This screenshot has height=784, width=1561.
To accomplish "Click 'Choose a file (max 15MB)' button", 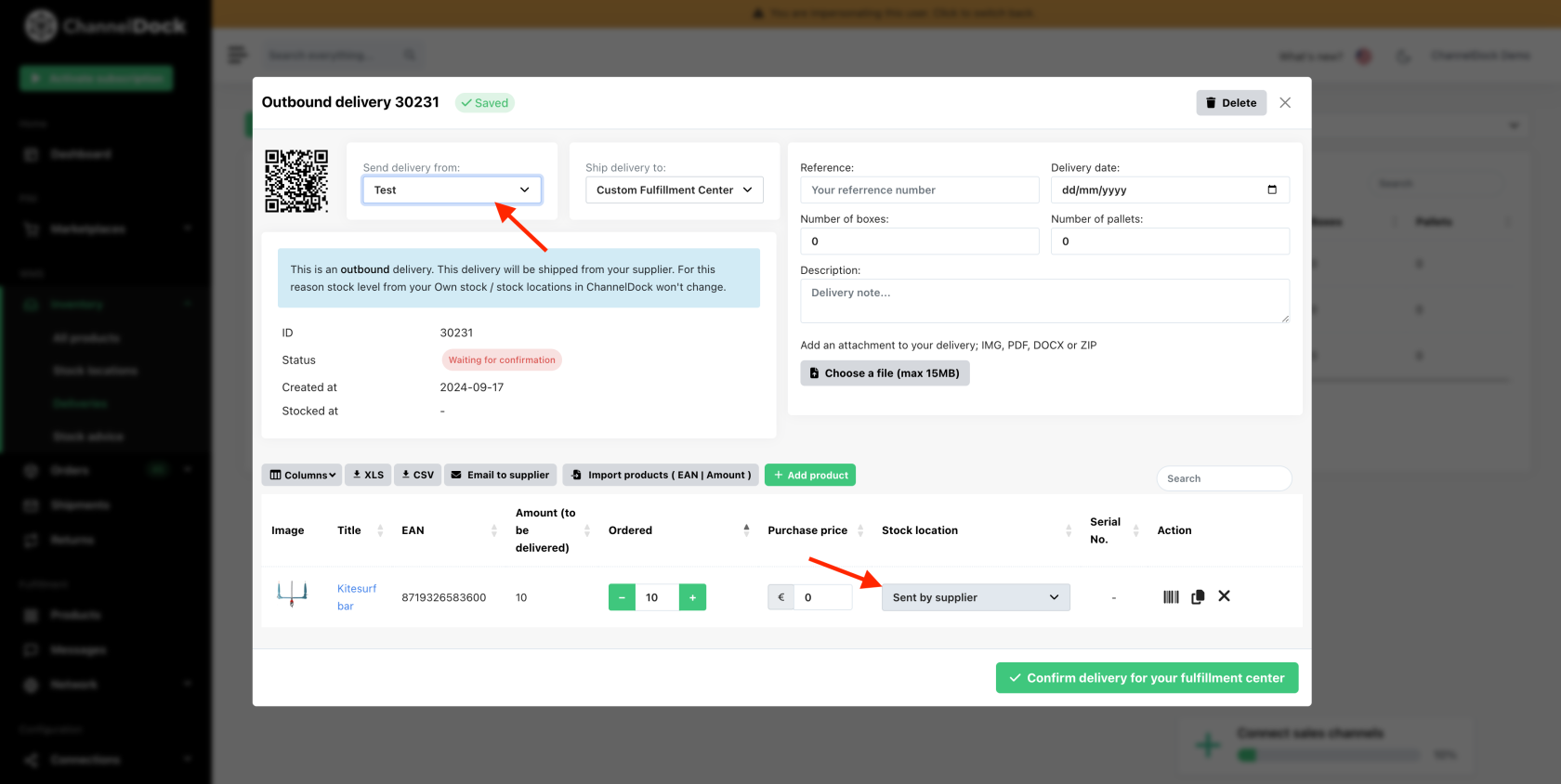I will tap(885, 373).
